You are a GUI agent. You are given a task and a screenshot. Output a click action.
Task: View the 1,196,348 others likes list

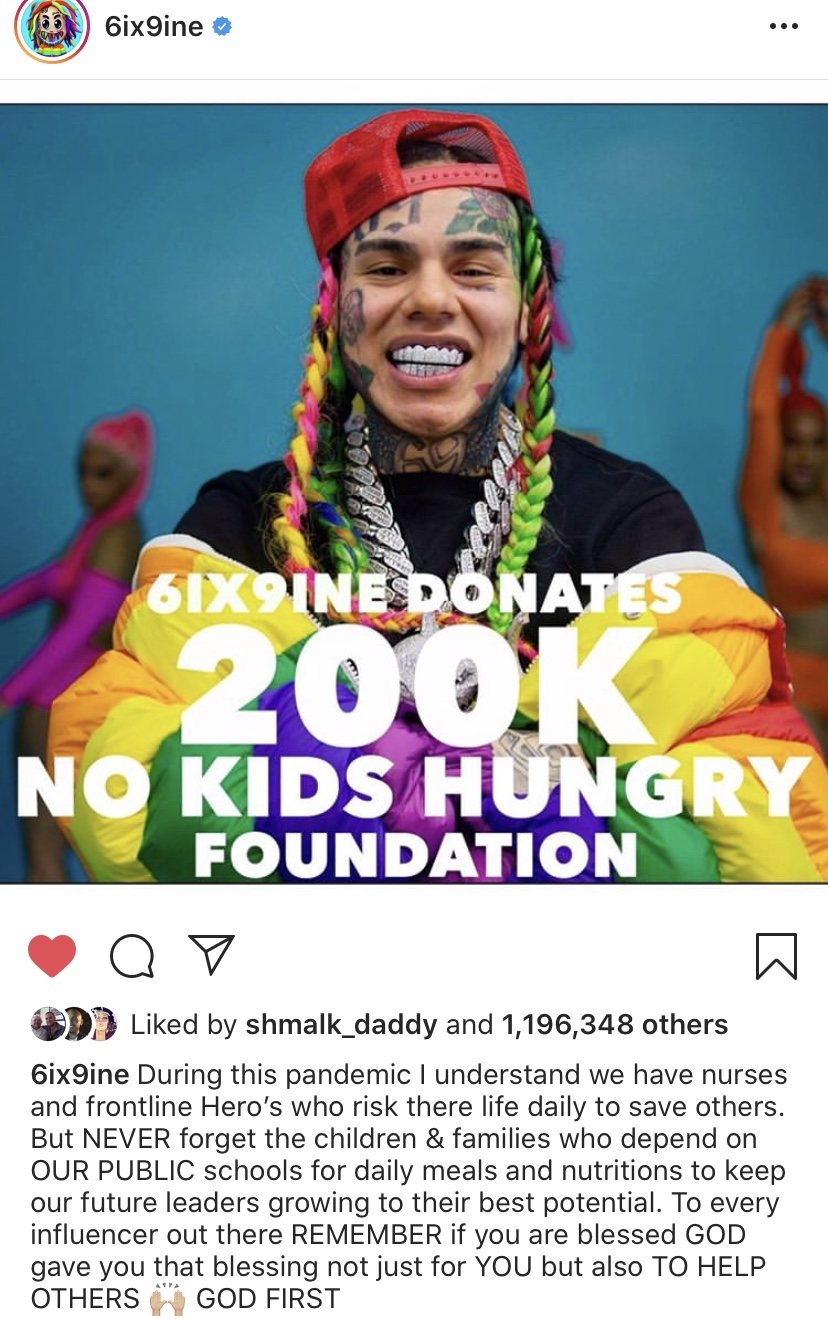[x=614, y=1025]
